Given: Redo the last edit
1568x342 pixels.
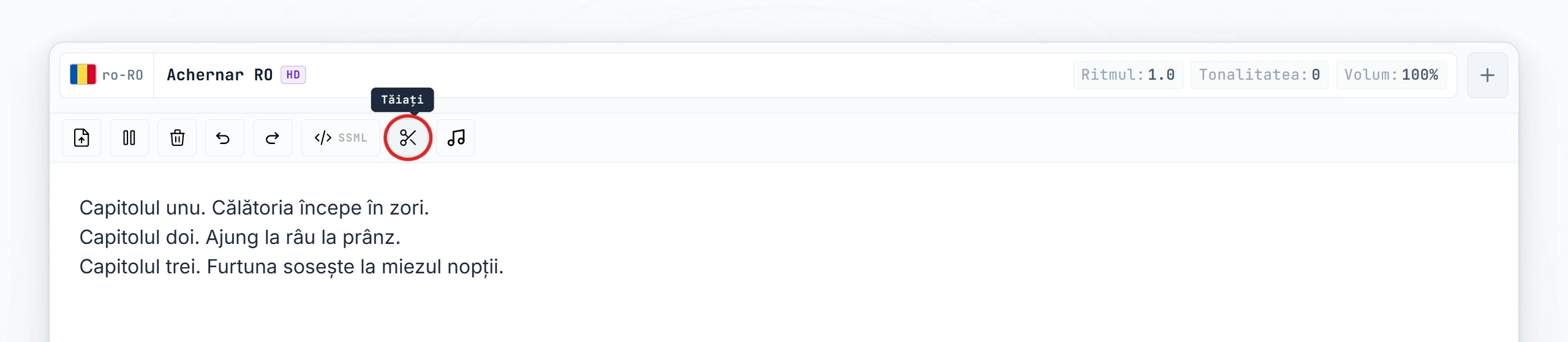Looking at the screenshot, I should click(273, 138).
